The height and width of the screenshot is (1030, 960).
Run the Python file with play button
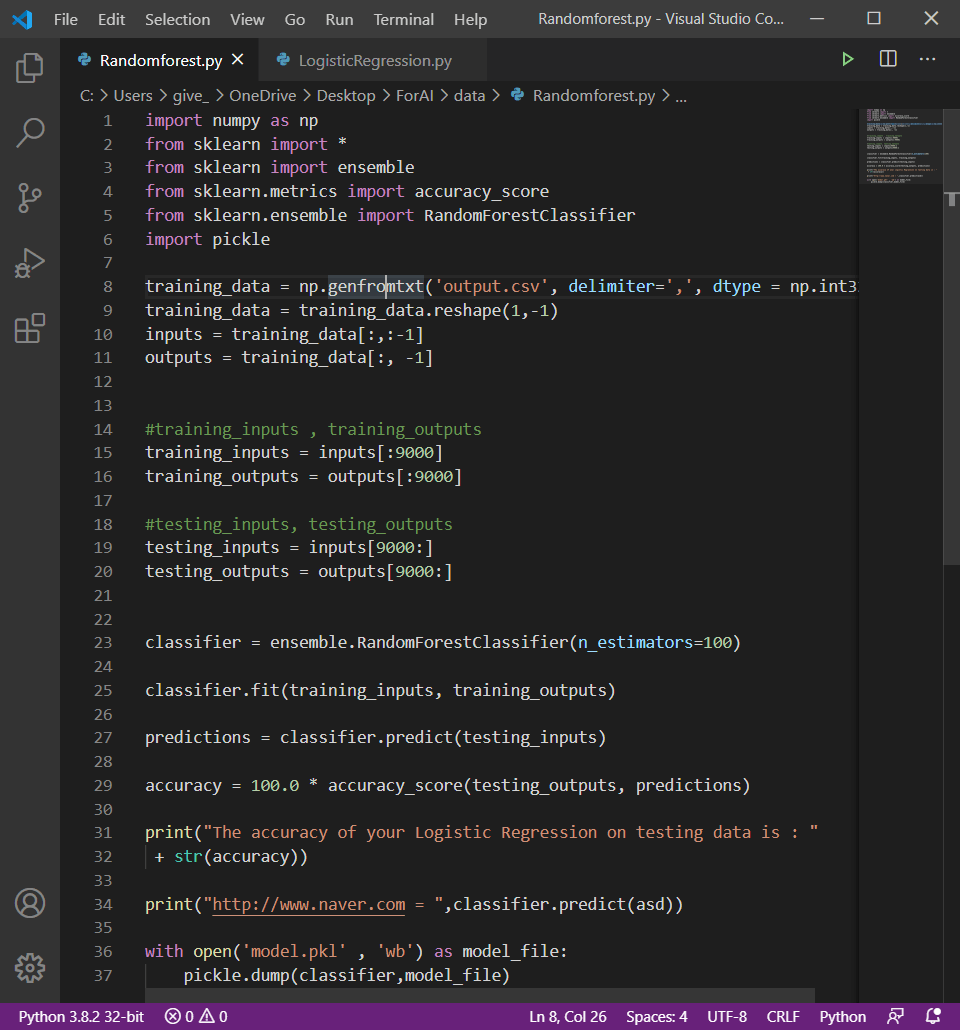coord(848,60)
